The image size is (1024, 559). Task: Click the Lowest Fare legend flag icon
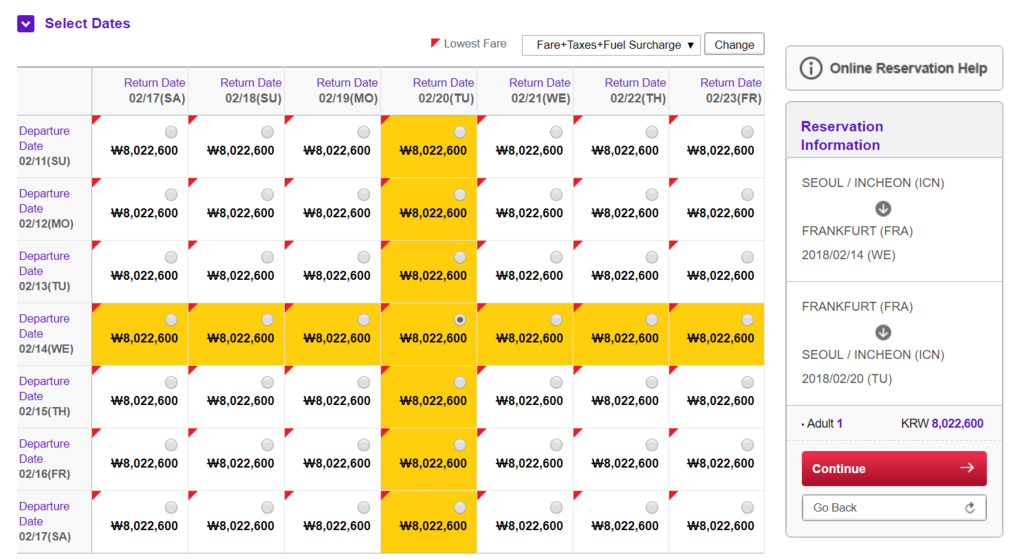(435, 43)
